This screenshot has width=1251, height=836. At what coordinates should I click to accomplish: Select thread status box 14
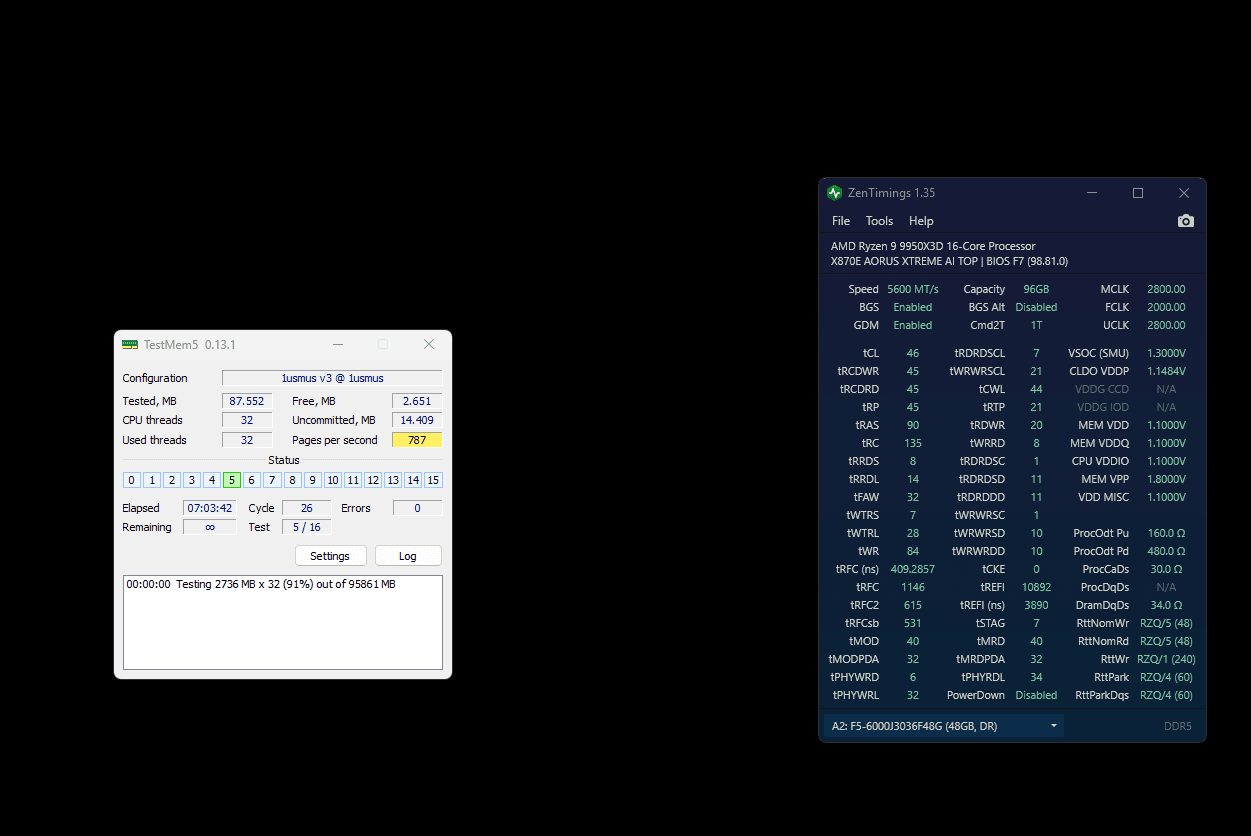[x=413, y=480]
